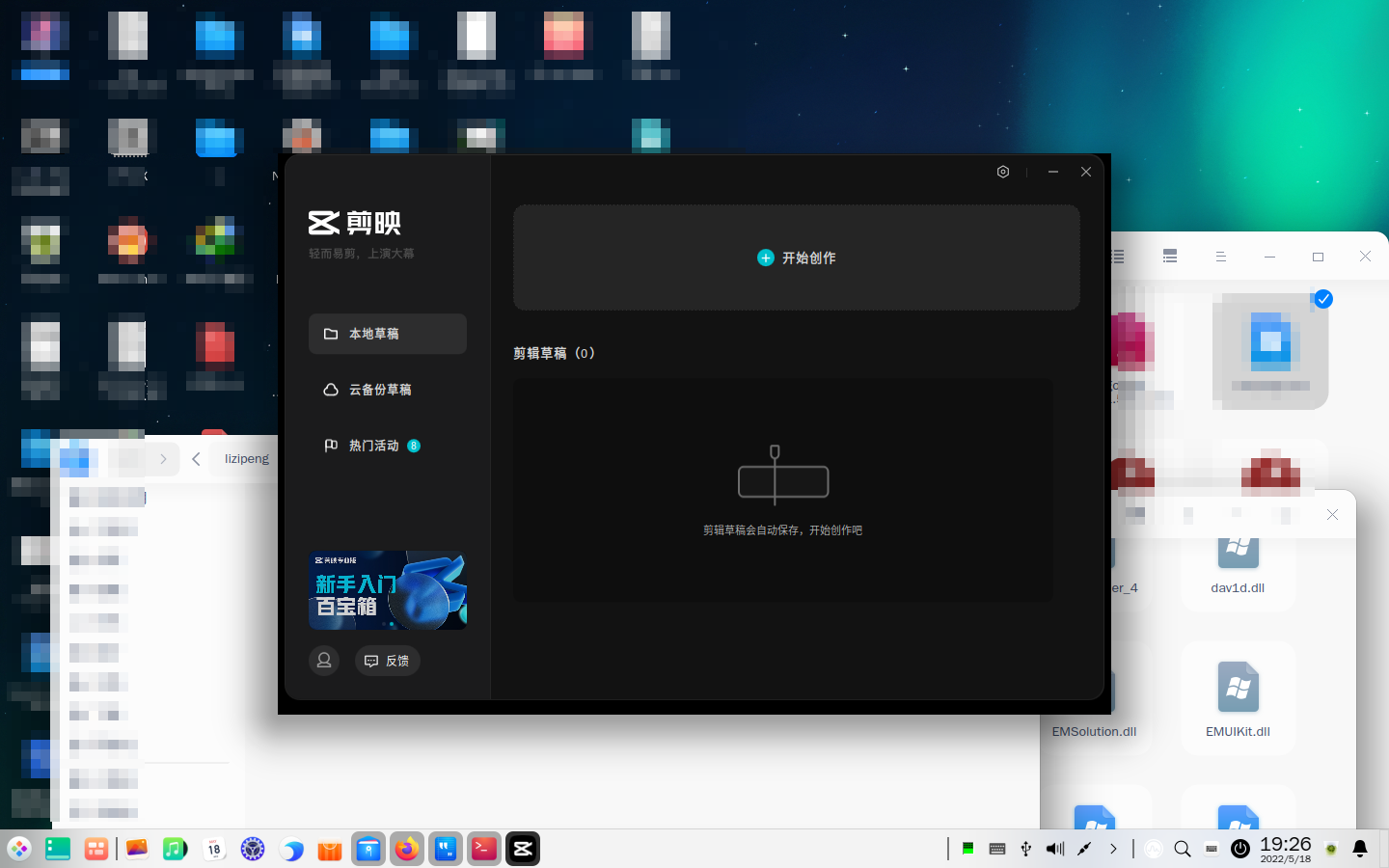
Task: Click the 反馈 feedback button
Action: [387, 661]
